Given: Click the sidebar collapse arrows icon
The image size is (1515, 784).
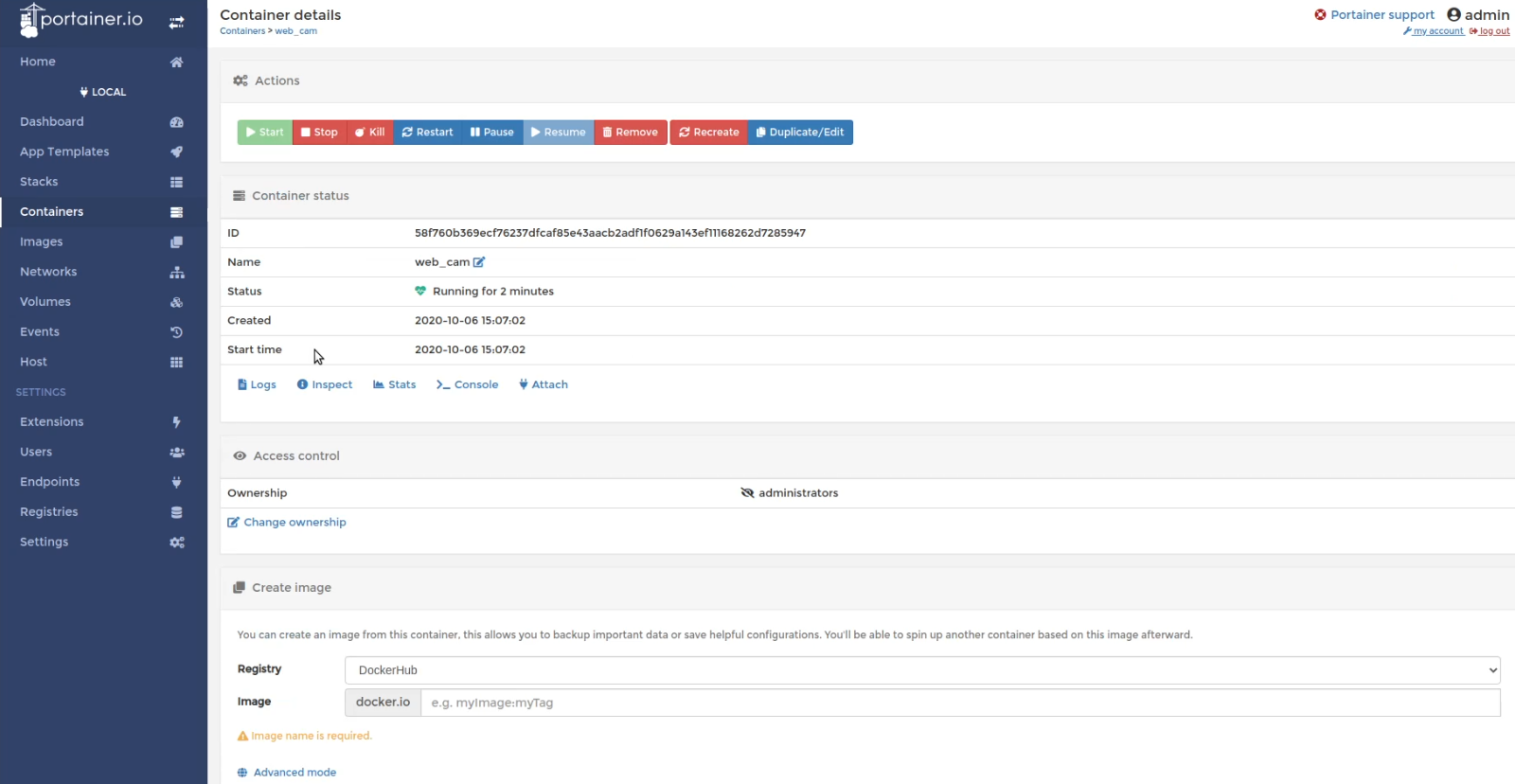Looking at the screenshot, I should click(176, 22).
